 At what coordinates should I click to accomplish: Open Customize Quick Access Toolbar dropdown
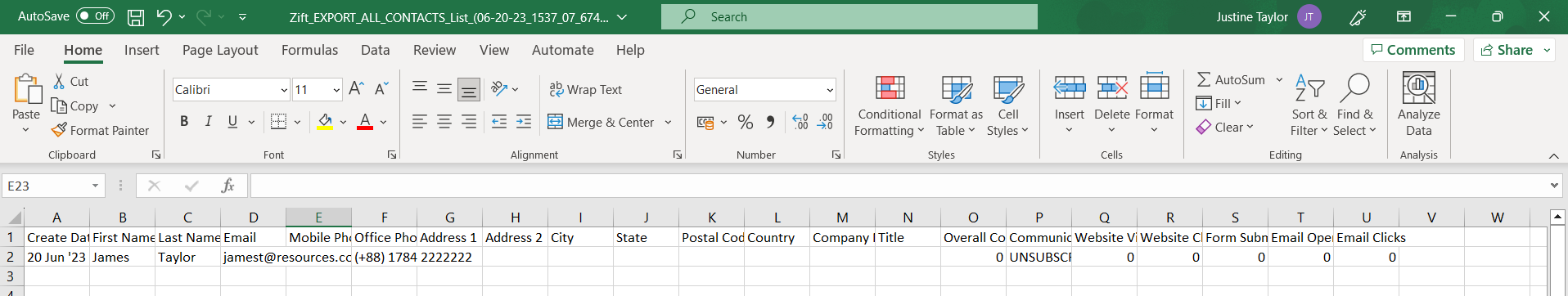tap(242, 16)
